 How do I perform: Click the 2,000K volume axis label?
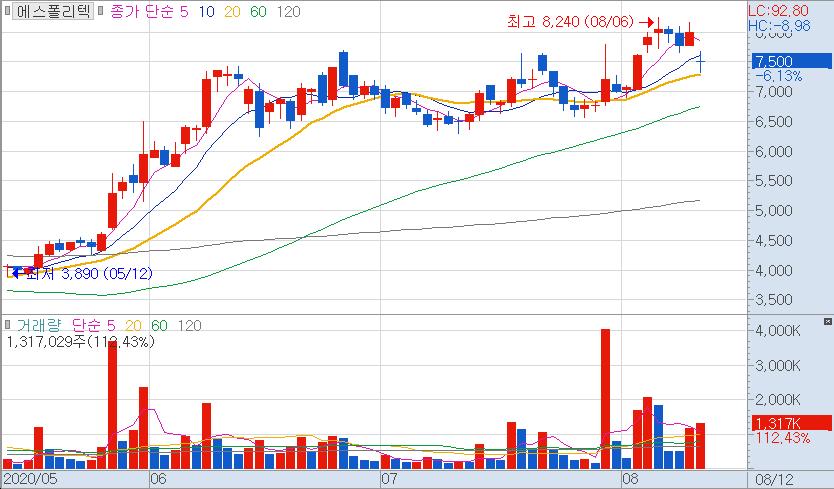[778, 400]
